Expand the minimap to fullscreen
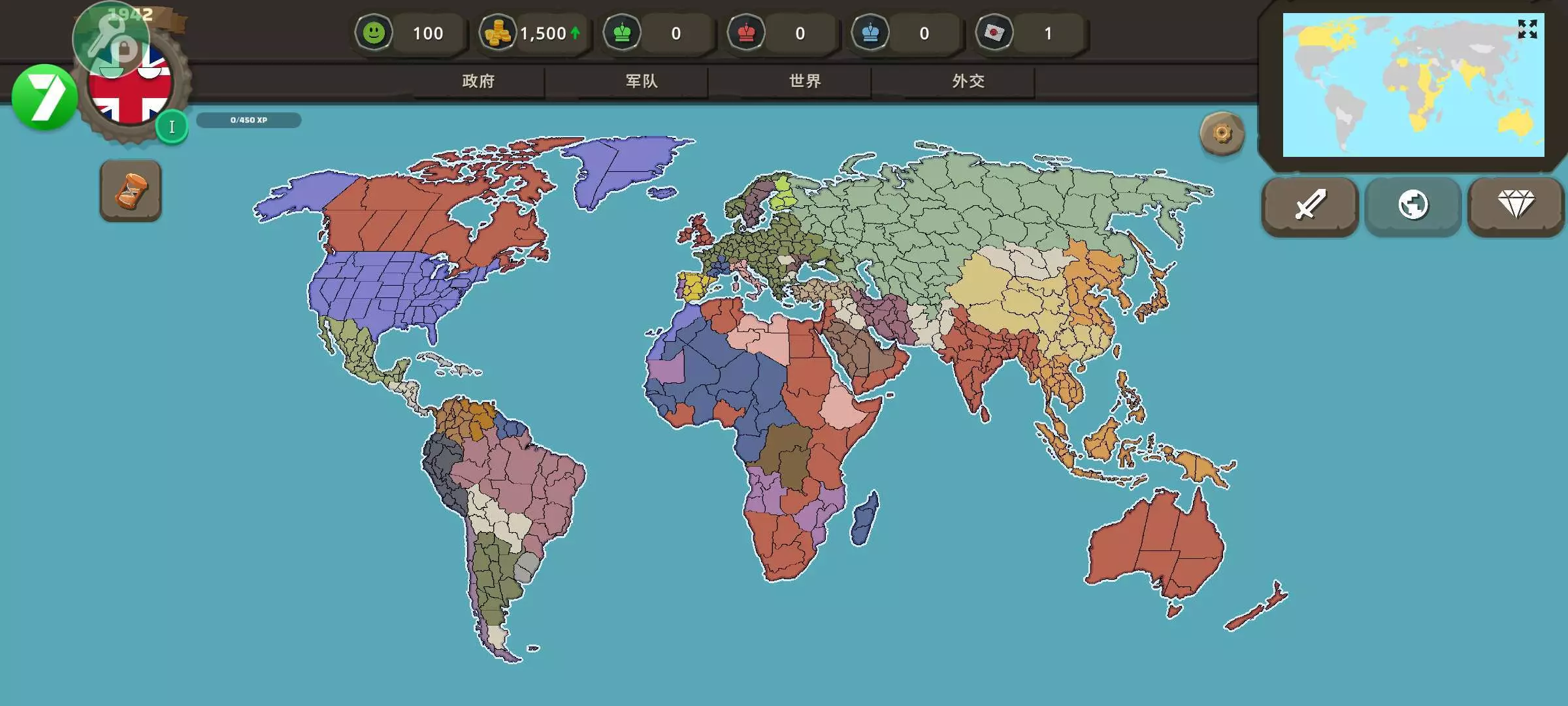Viewport: 1568px width, 706px height. (x=1527, y=29)
